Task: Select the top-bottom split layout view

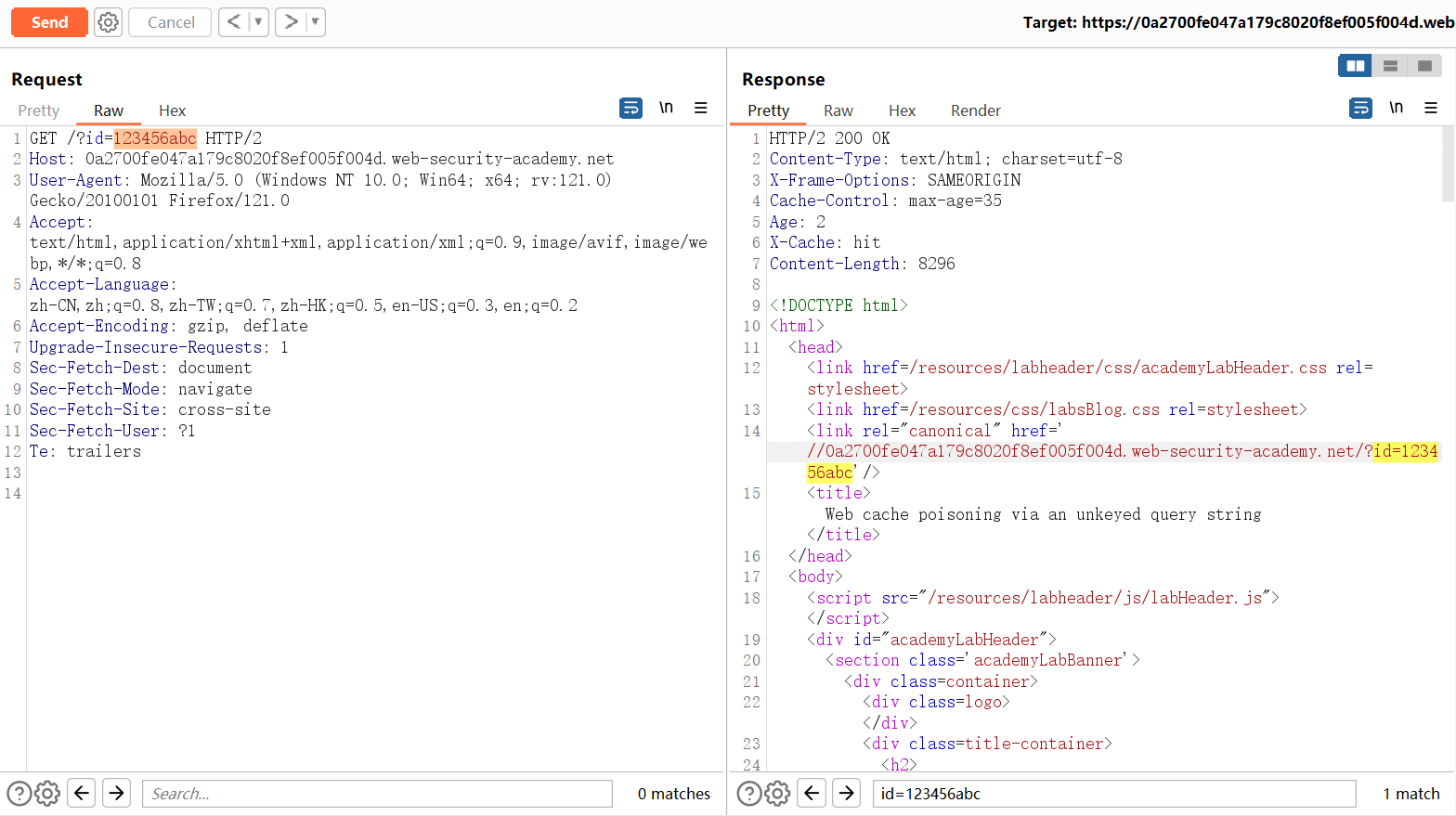Action: click(1390, 66)
